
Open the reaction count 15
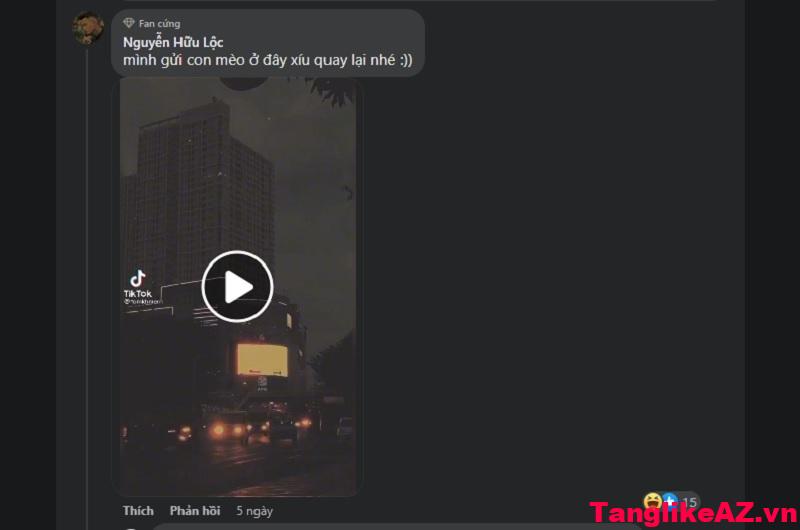pos(689,502)
